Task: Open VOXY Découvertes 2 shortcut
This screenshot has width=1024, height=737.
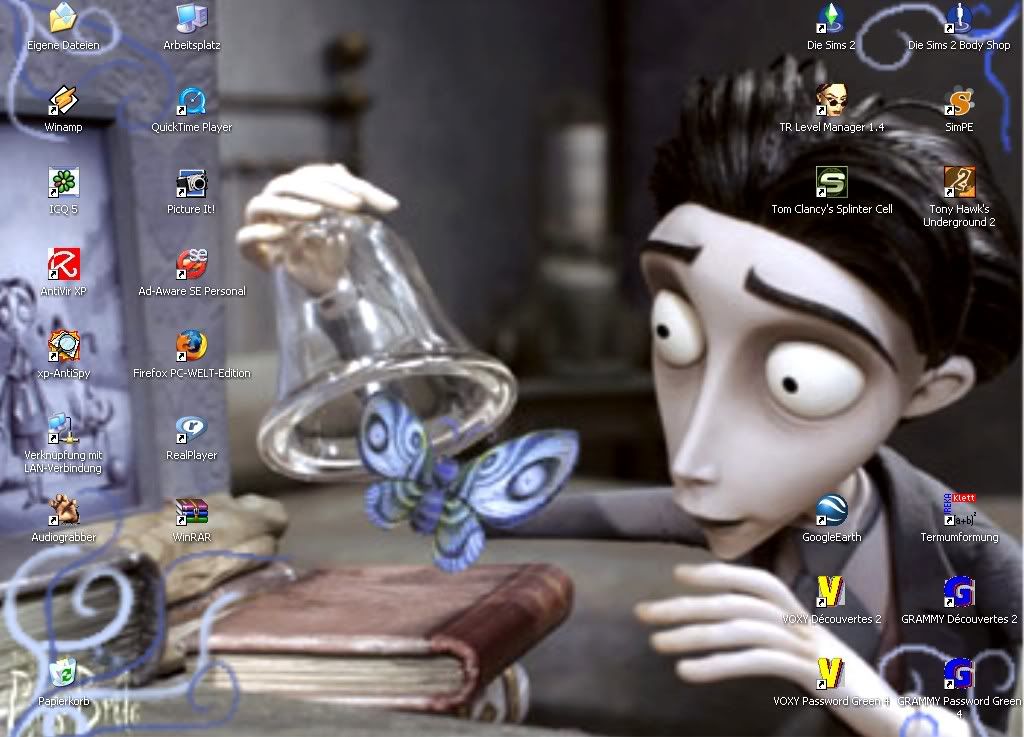Action: point(831,591)
